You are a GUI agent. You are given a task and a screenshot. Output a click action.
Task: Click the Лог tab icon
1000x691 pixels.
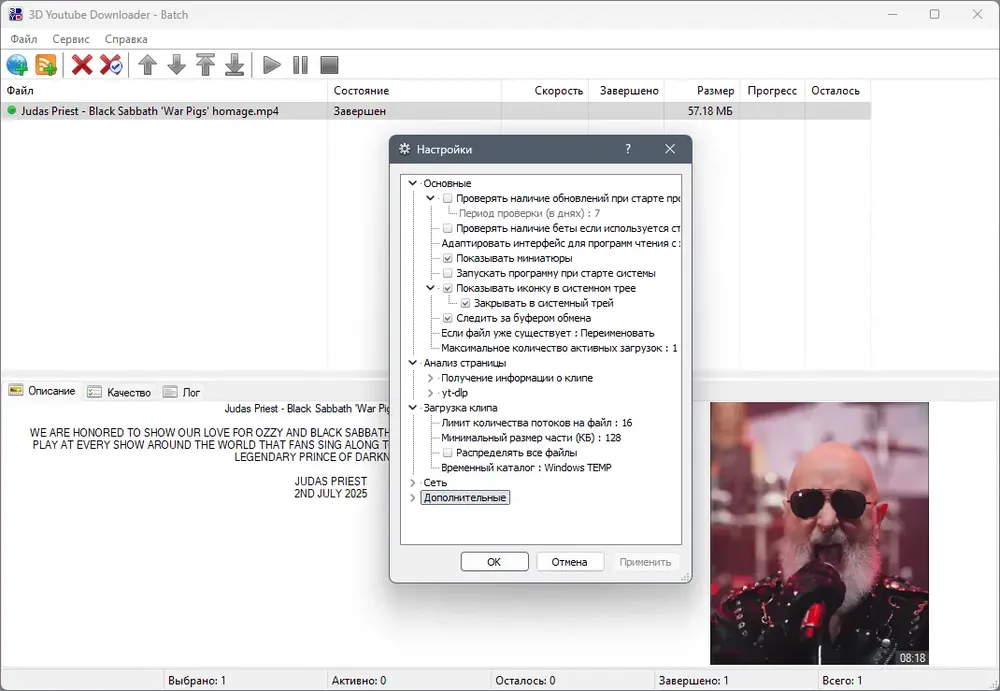point(170,392)
